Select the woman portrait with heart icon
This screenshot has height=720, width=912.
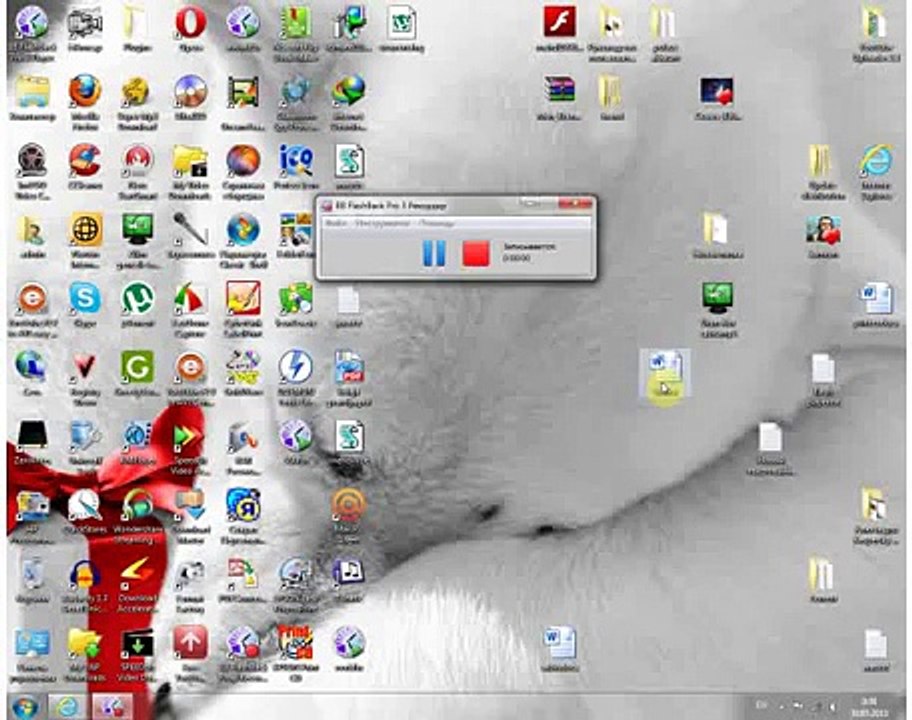point(823,230)
